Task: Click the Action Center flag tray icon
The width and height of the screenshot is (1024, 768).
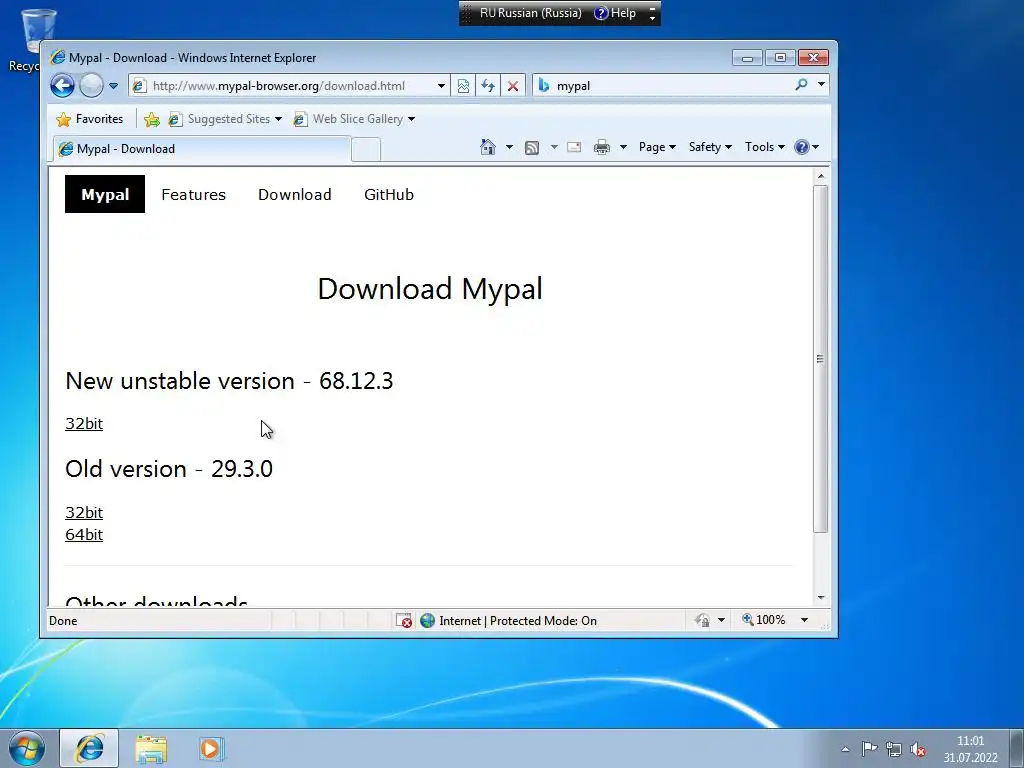Action: pos(869,748)
